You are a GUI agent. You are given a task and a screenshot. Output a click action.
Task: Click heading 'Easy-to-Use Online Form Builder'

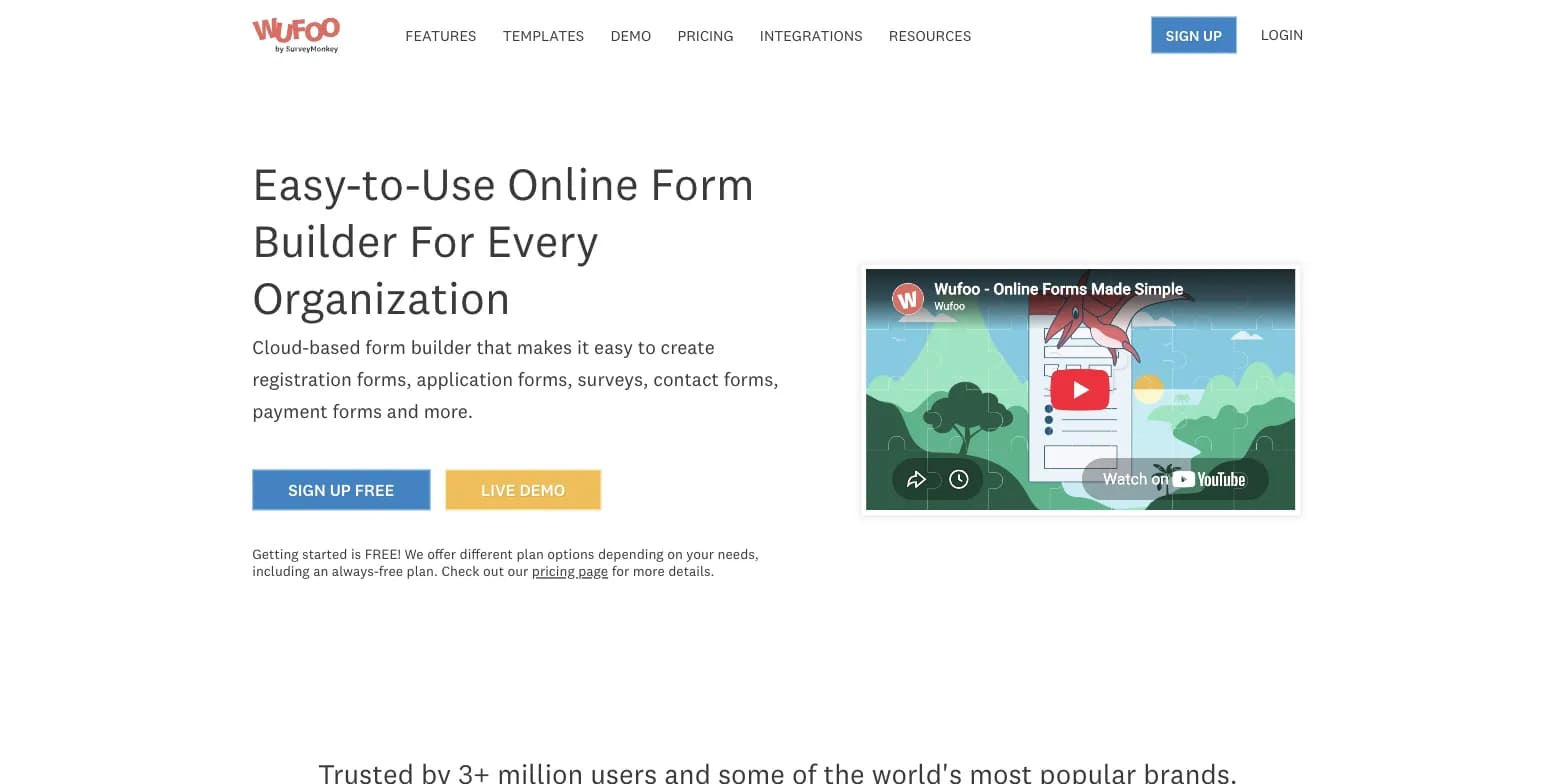click(503, 242)
